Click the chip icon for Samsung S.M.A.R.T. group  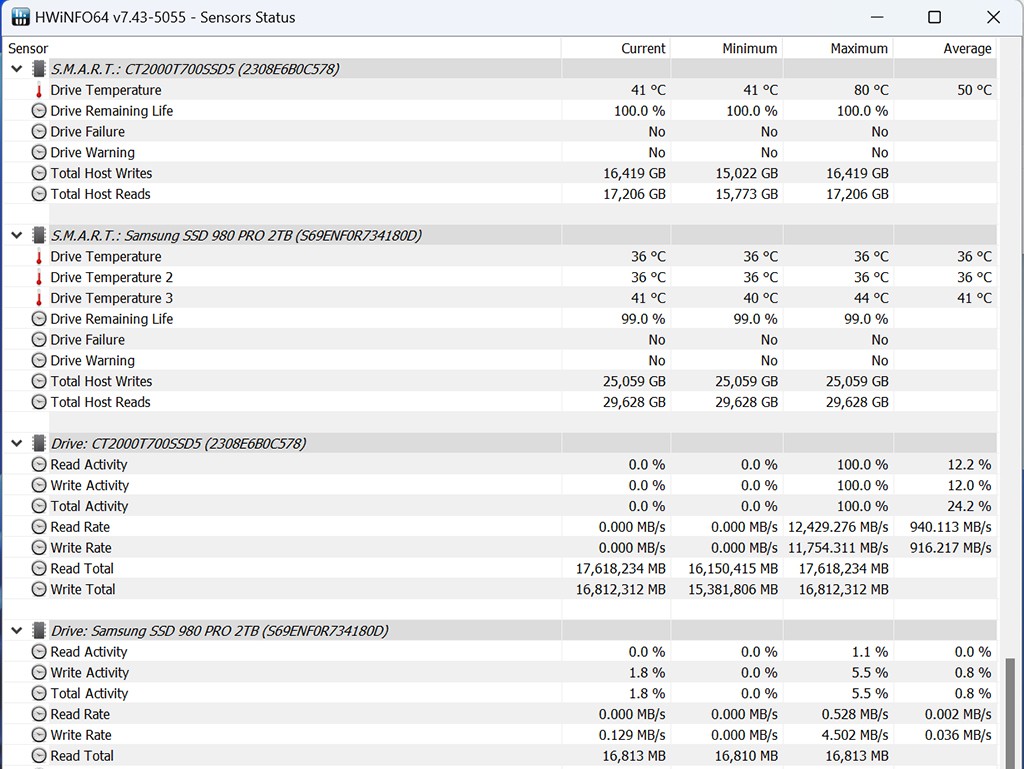point(39,235)
